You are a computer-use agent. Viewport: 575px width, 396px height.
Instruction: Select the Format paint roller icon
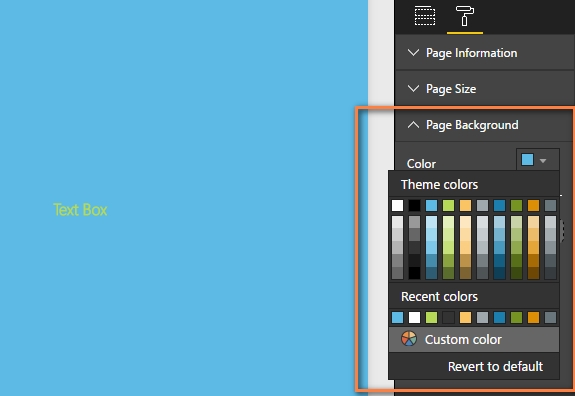pyautogui.click(x=465, y=16)
